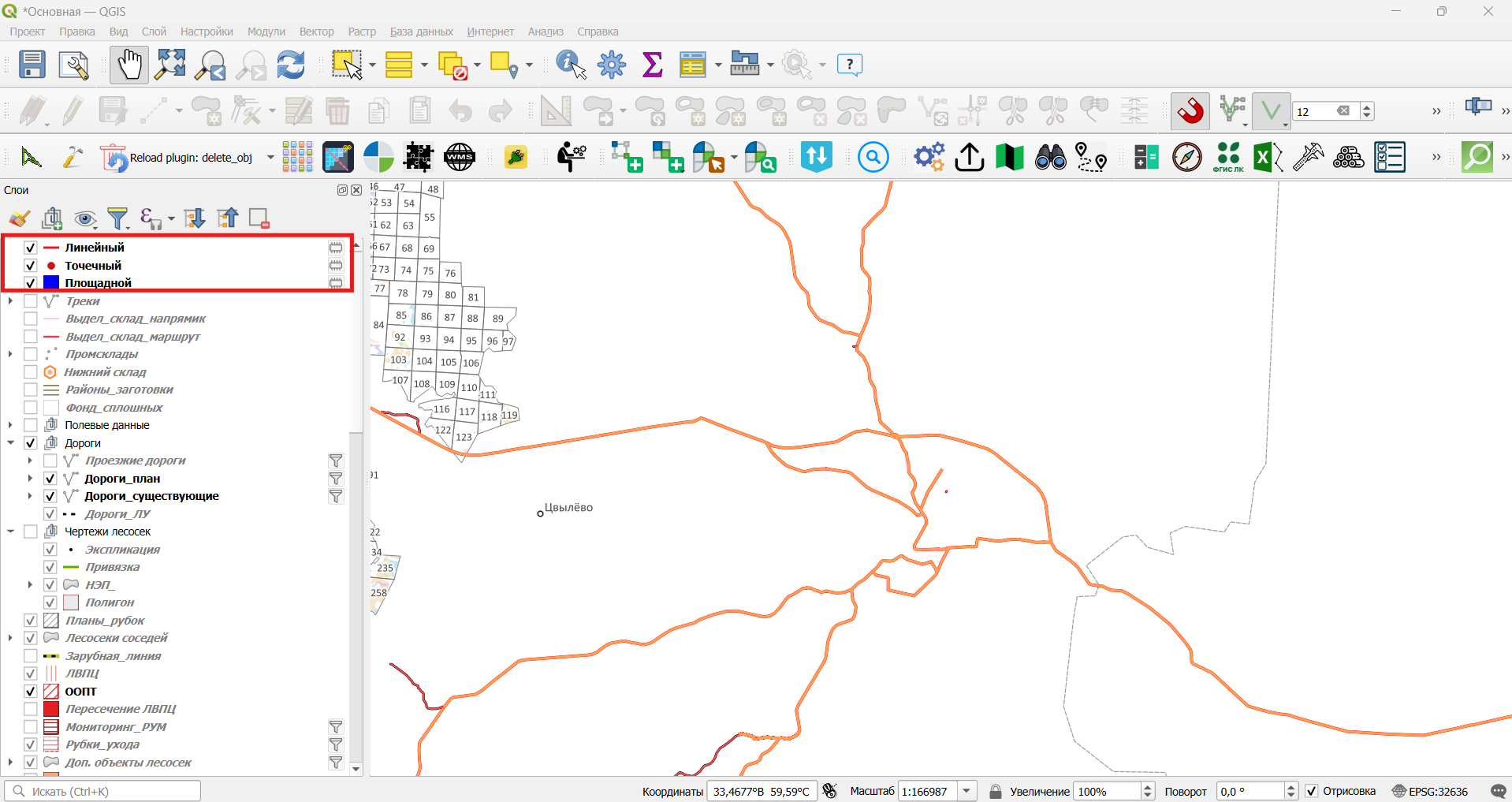
Task: Click the upload arrow icon
Action: [970, 158]
